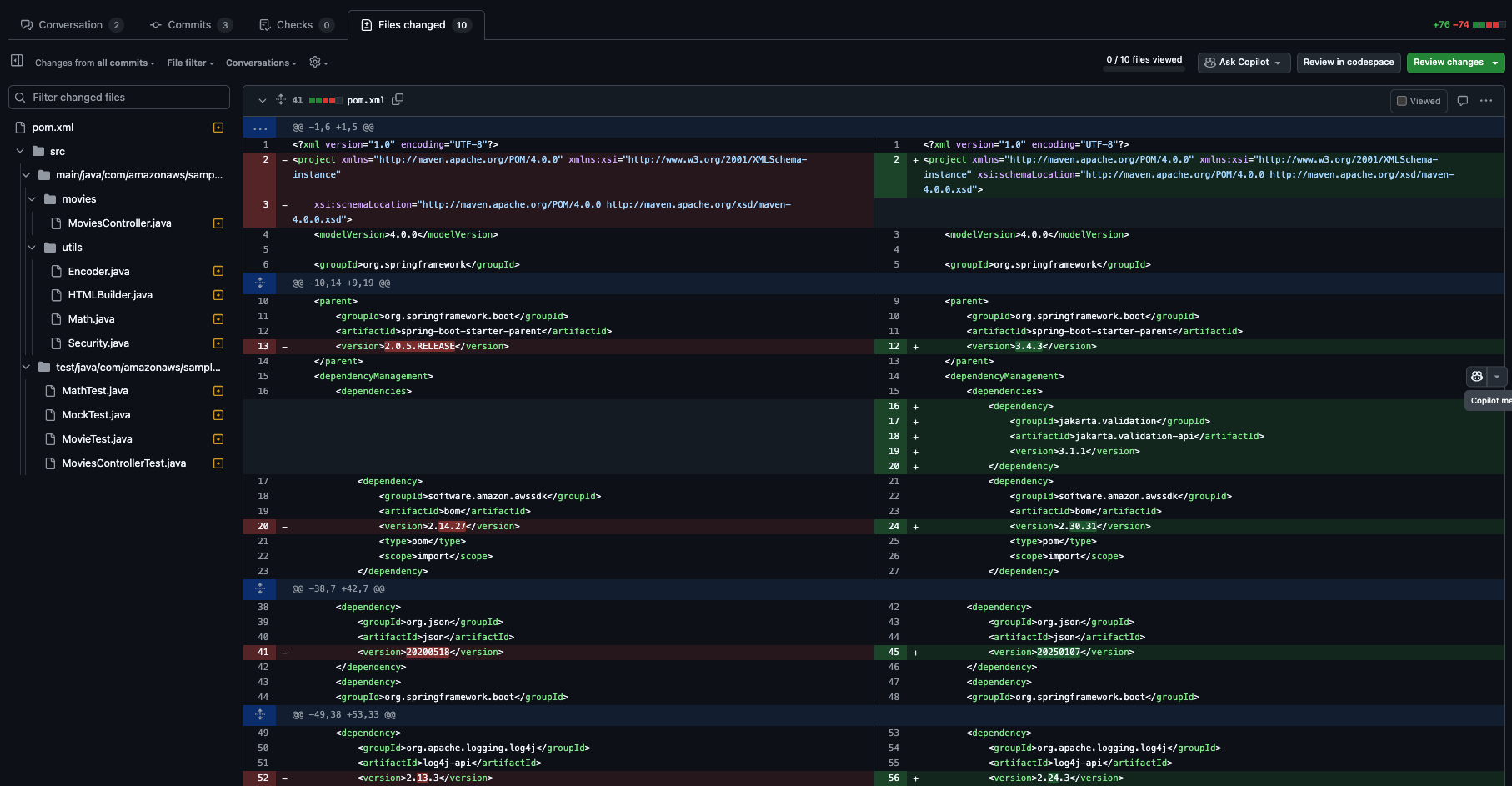Click the files viewed progress bar

[x=1144, y=70]
